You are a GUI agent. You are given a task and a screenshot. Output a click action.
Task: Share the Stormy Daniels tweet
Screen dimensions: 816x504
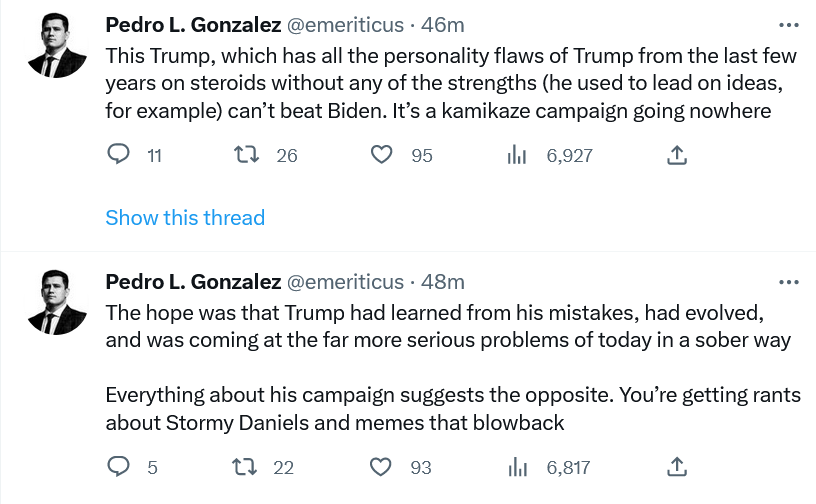pos(676,467)
